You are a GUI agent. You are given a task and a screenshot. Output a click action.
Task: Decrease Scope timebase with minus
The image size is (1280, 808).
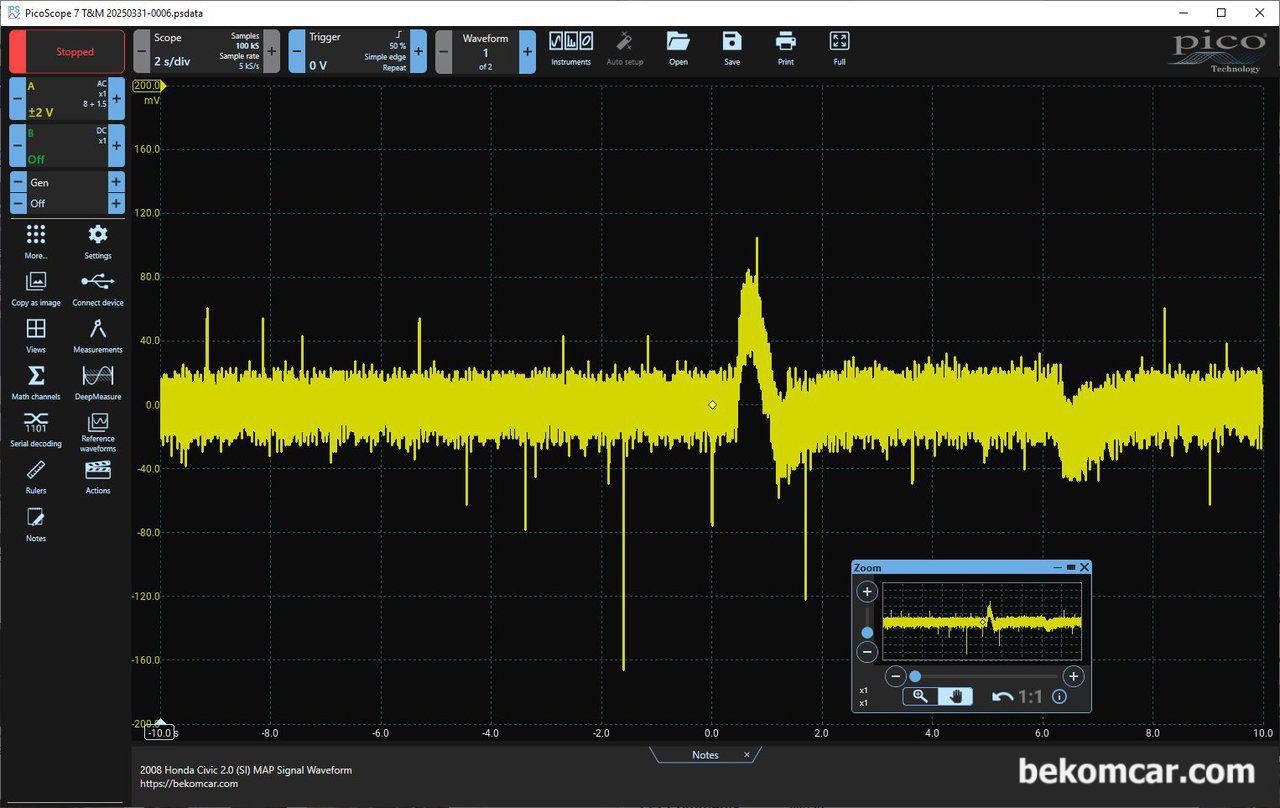142,51
